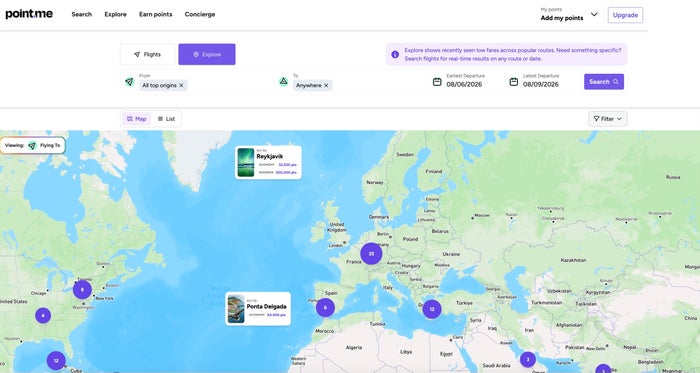Switch to Map view
700x373 pixels.
coord(137,119)
